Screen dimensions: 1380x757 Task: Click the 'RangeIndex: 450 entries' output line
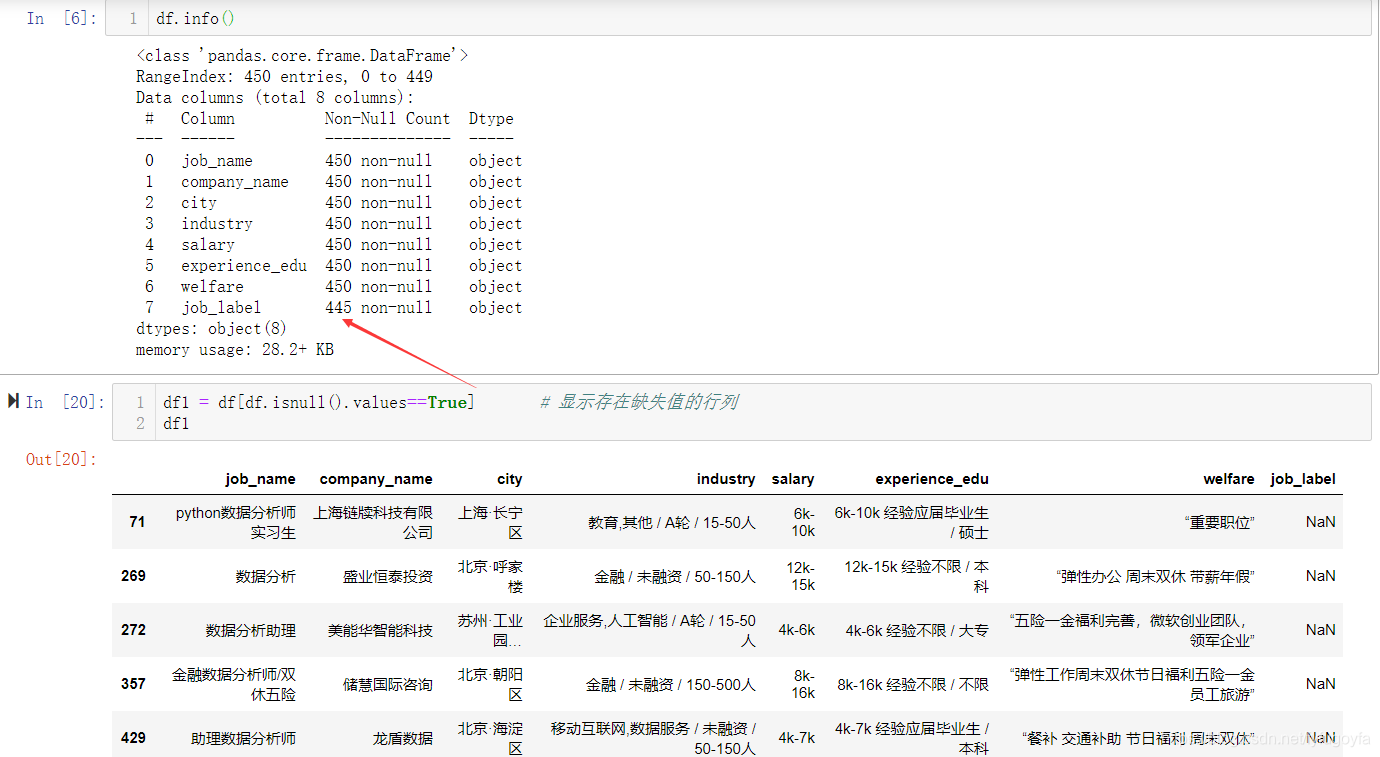(285, 76)
